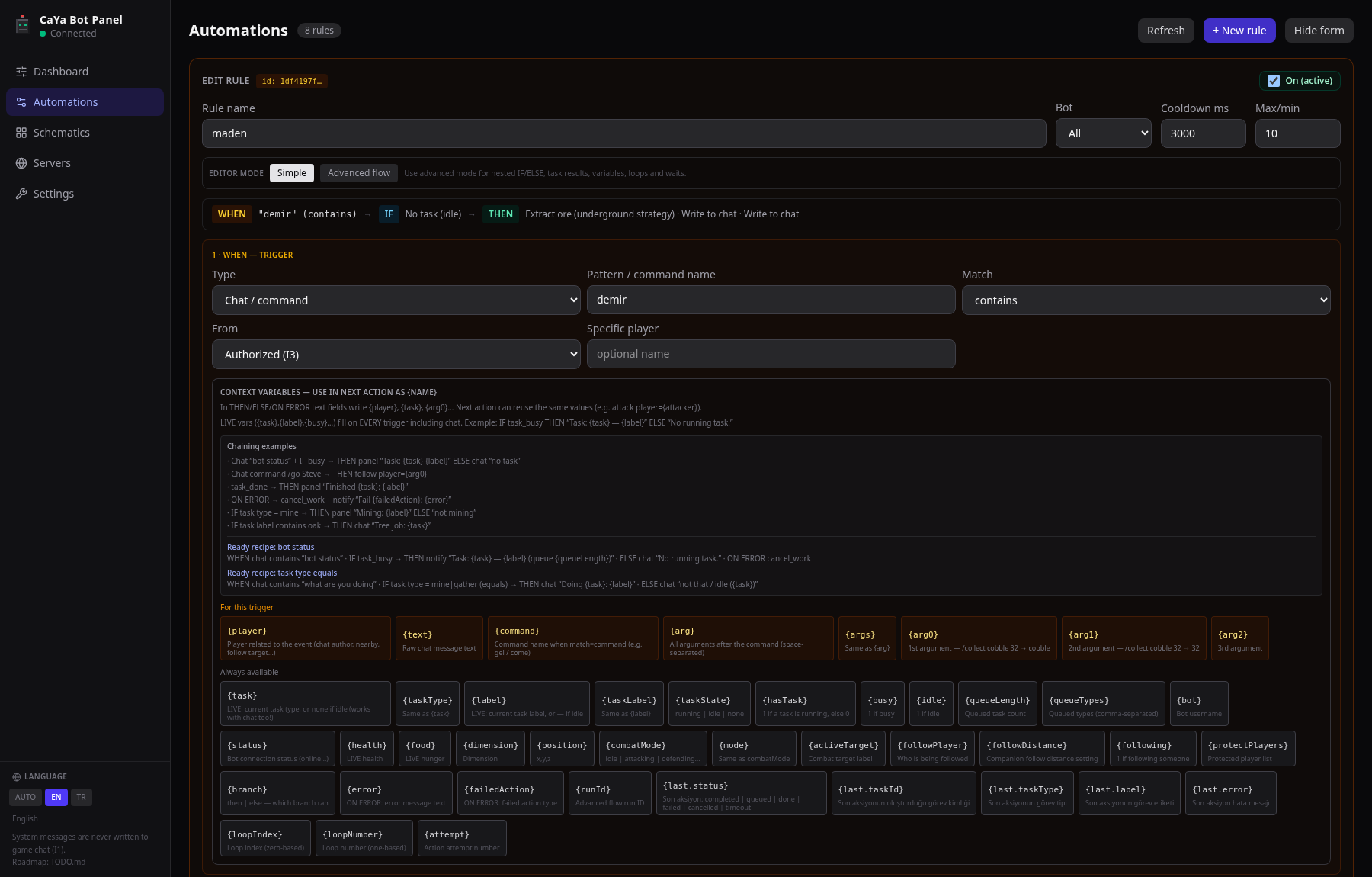Click the {queueLength} variable chip

[998, 703]
